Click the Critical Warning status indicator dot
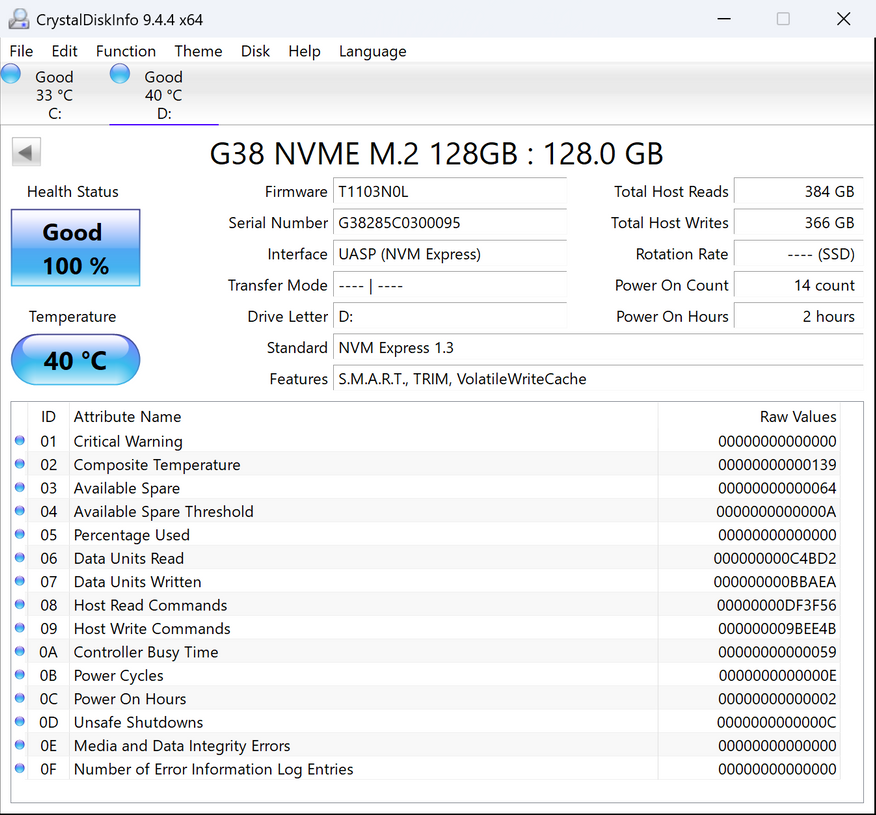 pos(20,441)
